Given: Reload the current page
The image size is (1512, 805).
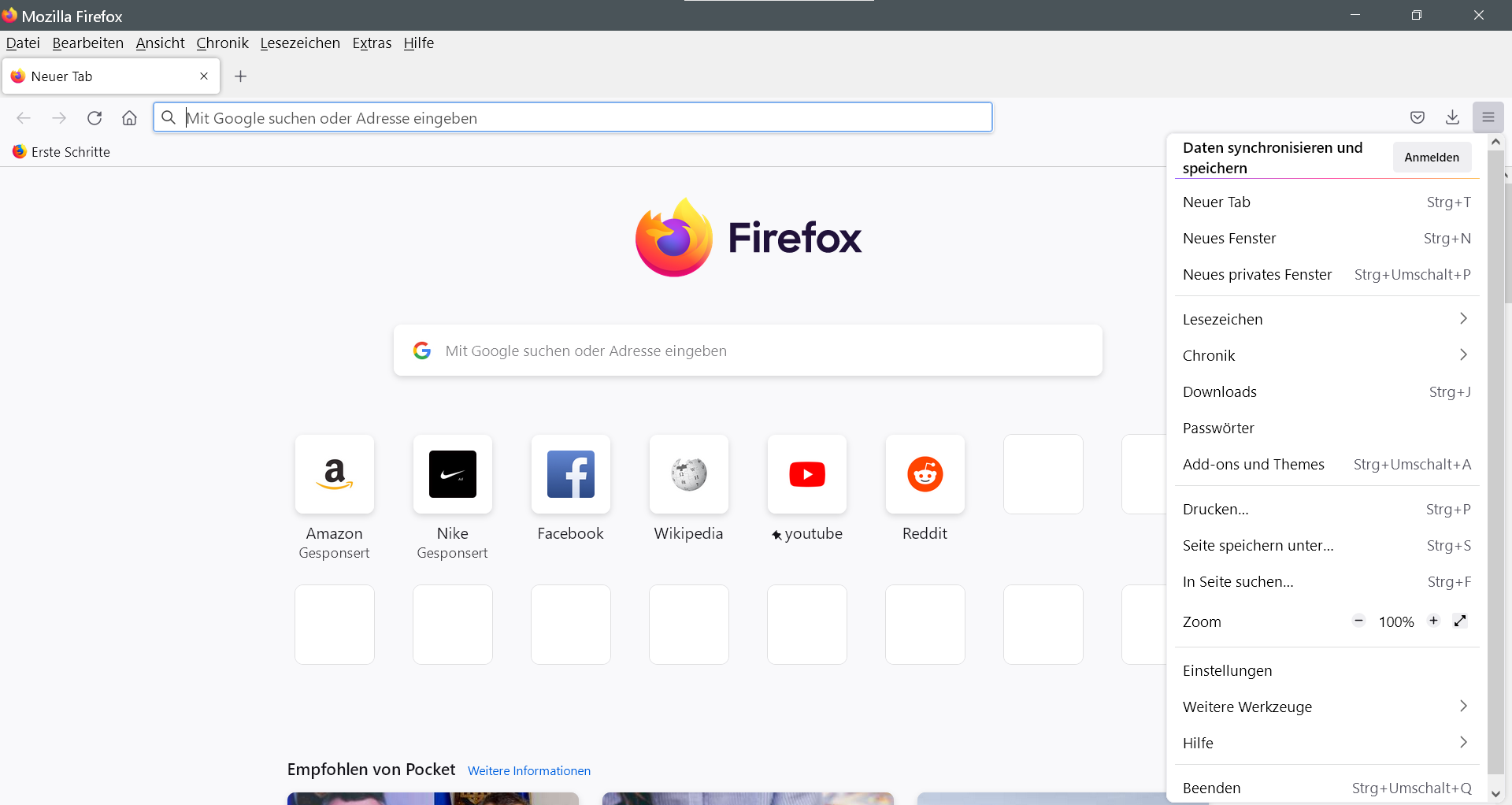Looking at the screenshot, I should [x=94, y=118].
